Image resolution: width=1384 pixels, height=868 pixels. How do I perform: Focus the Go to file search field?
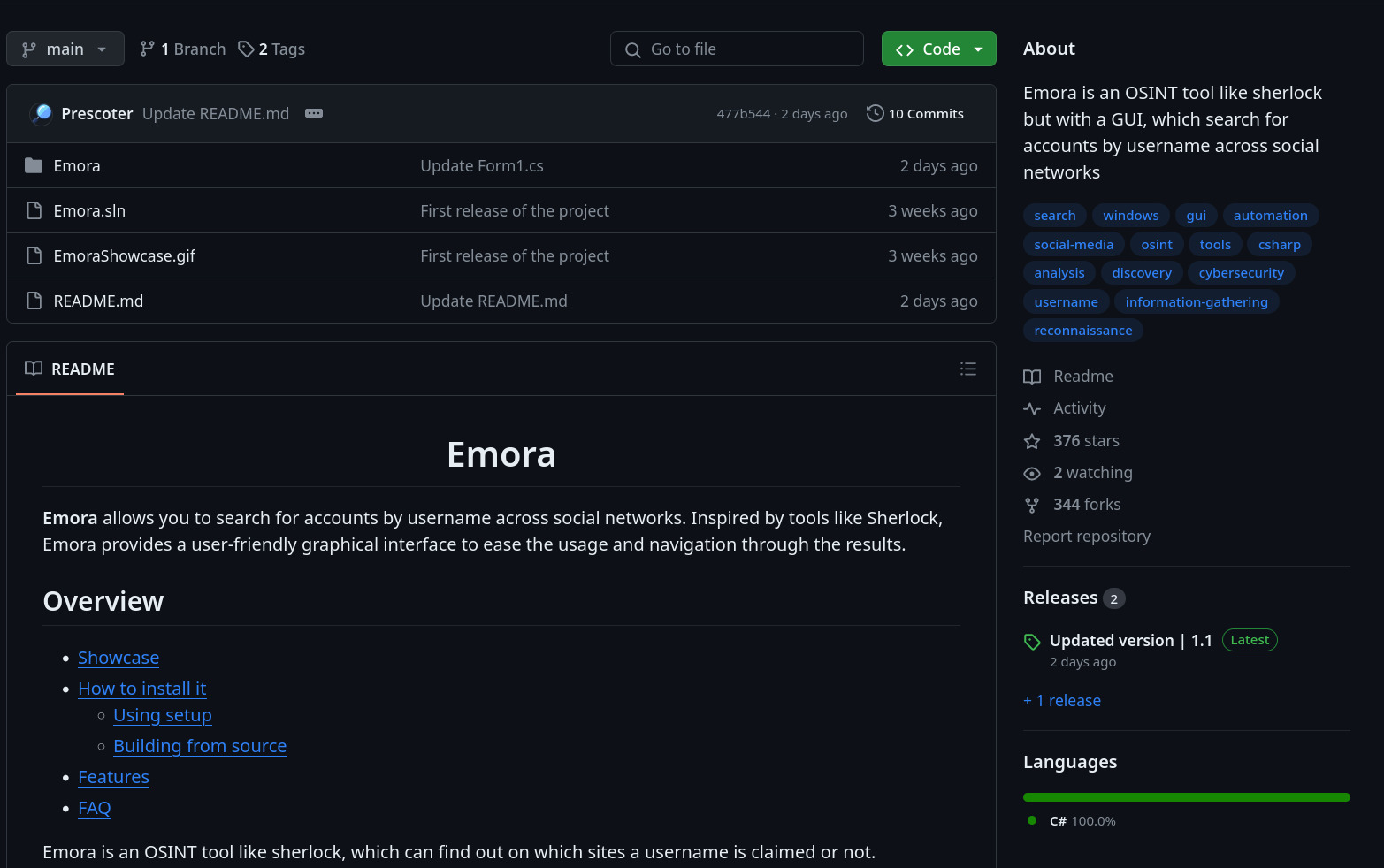click(x=737, y=49)
